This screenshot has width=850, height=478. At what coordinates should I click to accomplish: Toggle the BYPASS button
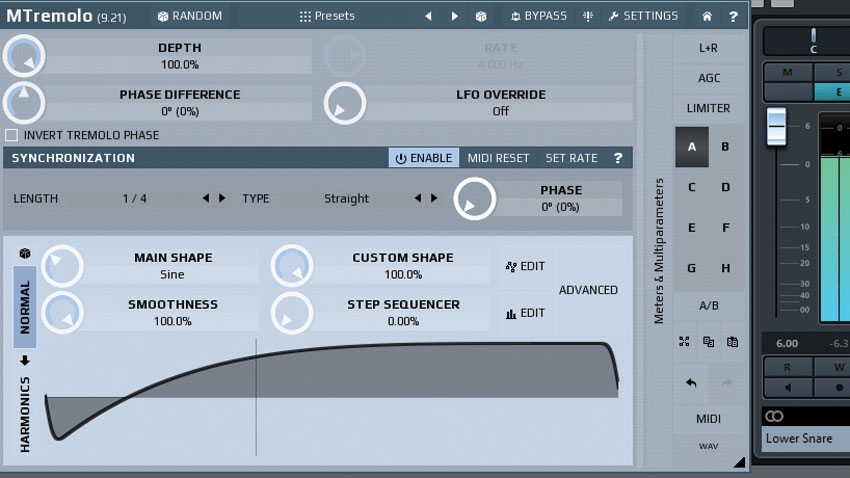point(538,16)
